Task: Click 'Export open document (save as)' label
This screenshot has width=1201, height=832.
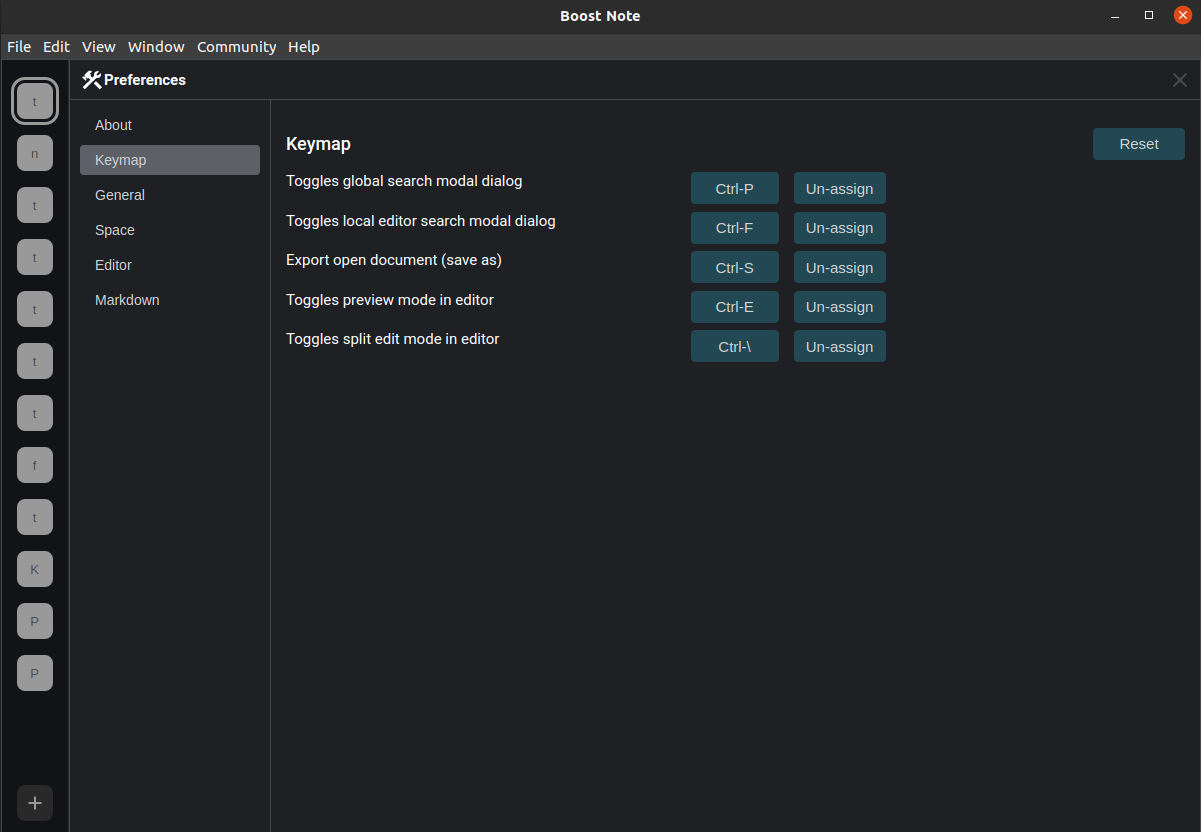Action: 394,260
